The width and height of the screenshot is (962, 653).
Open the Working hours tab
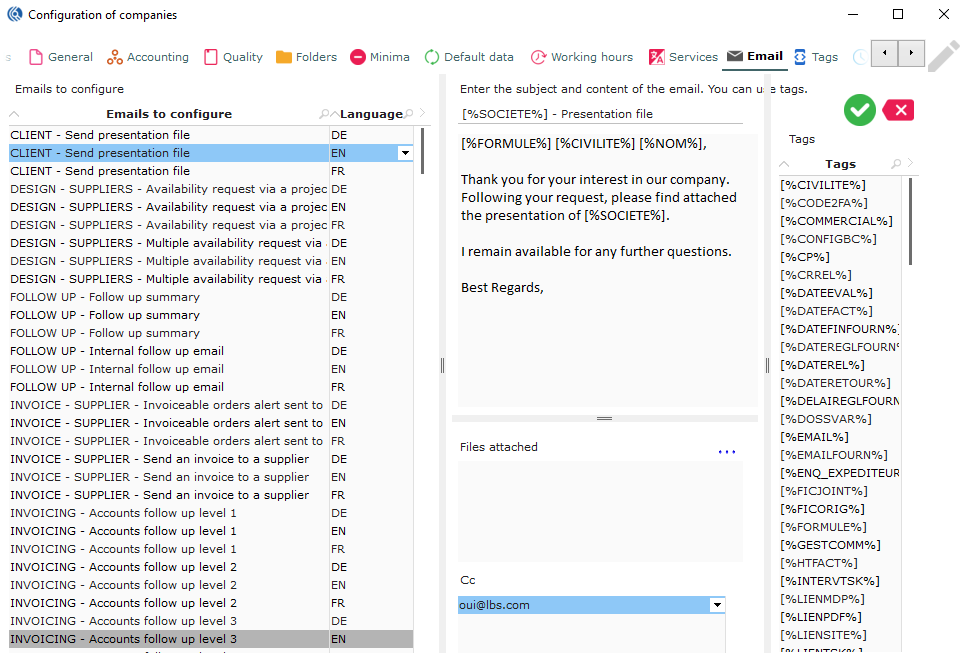pyautogui.click(x=581, y=57)
